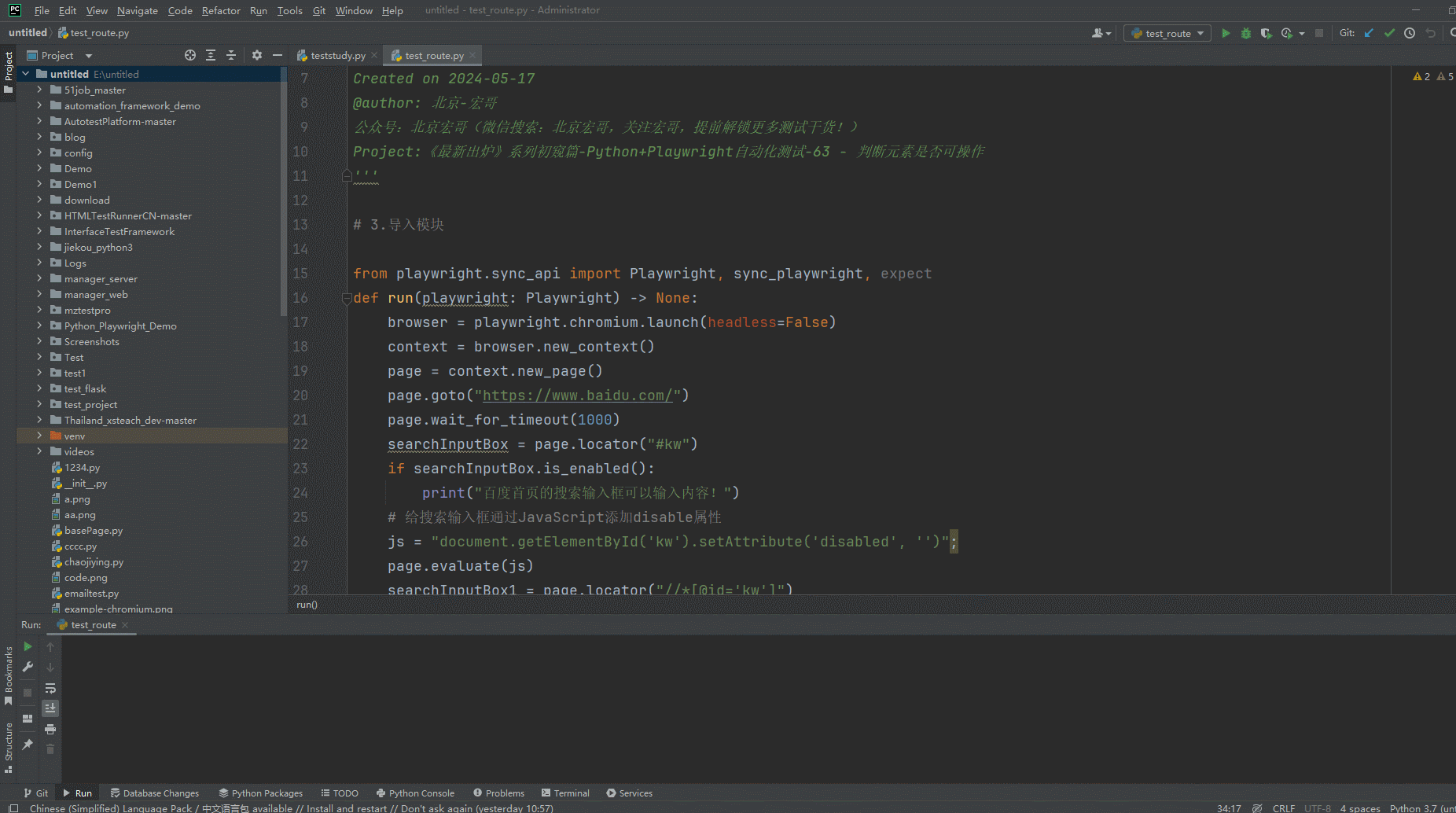
Task: Expand the Python_Playwright_Demo folder
Action: pyautogui.click(x=39, y=326)
